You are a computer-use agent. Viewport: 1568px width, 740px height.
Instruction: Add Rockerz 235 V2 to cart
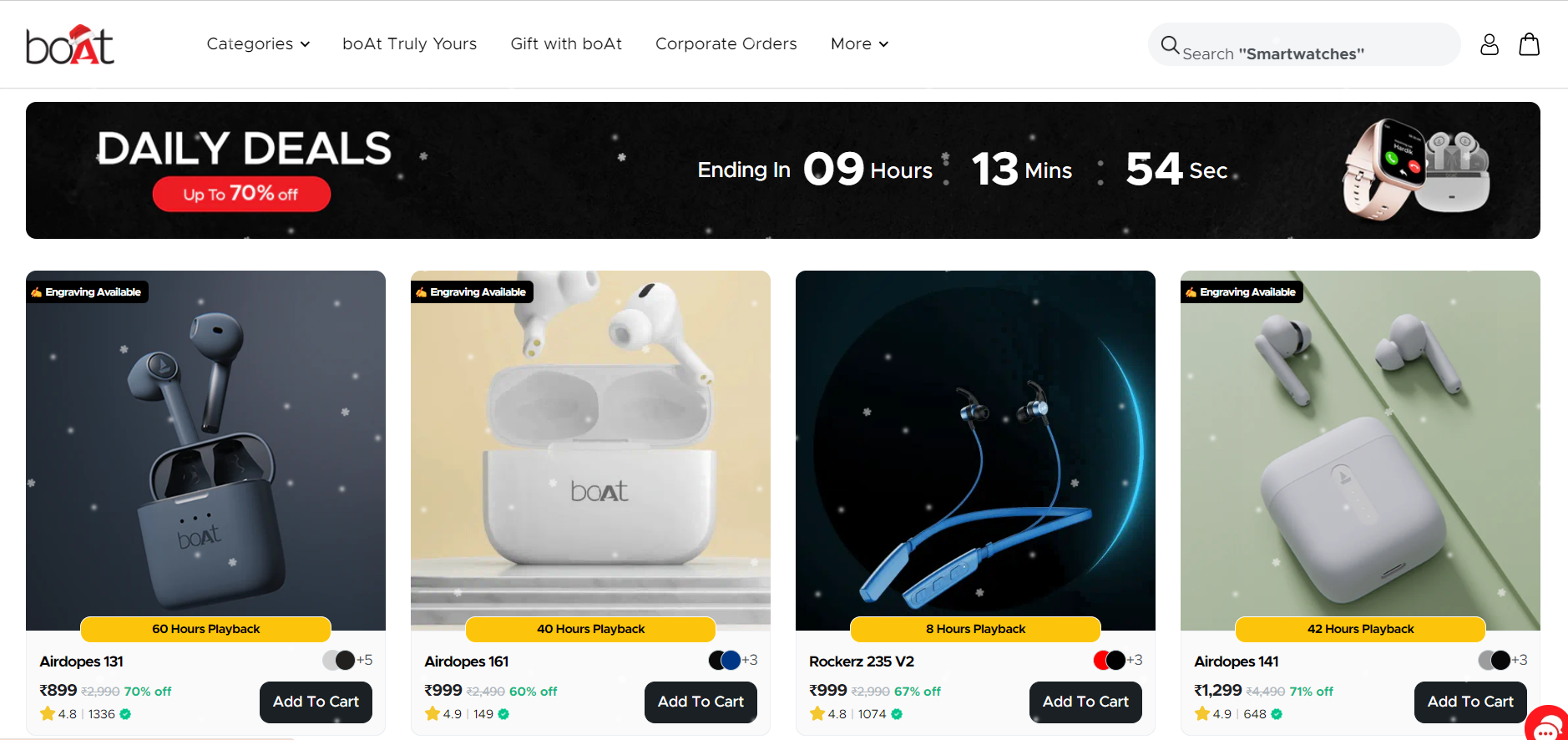coord(1085,702)
